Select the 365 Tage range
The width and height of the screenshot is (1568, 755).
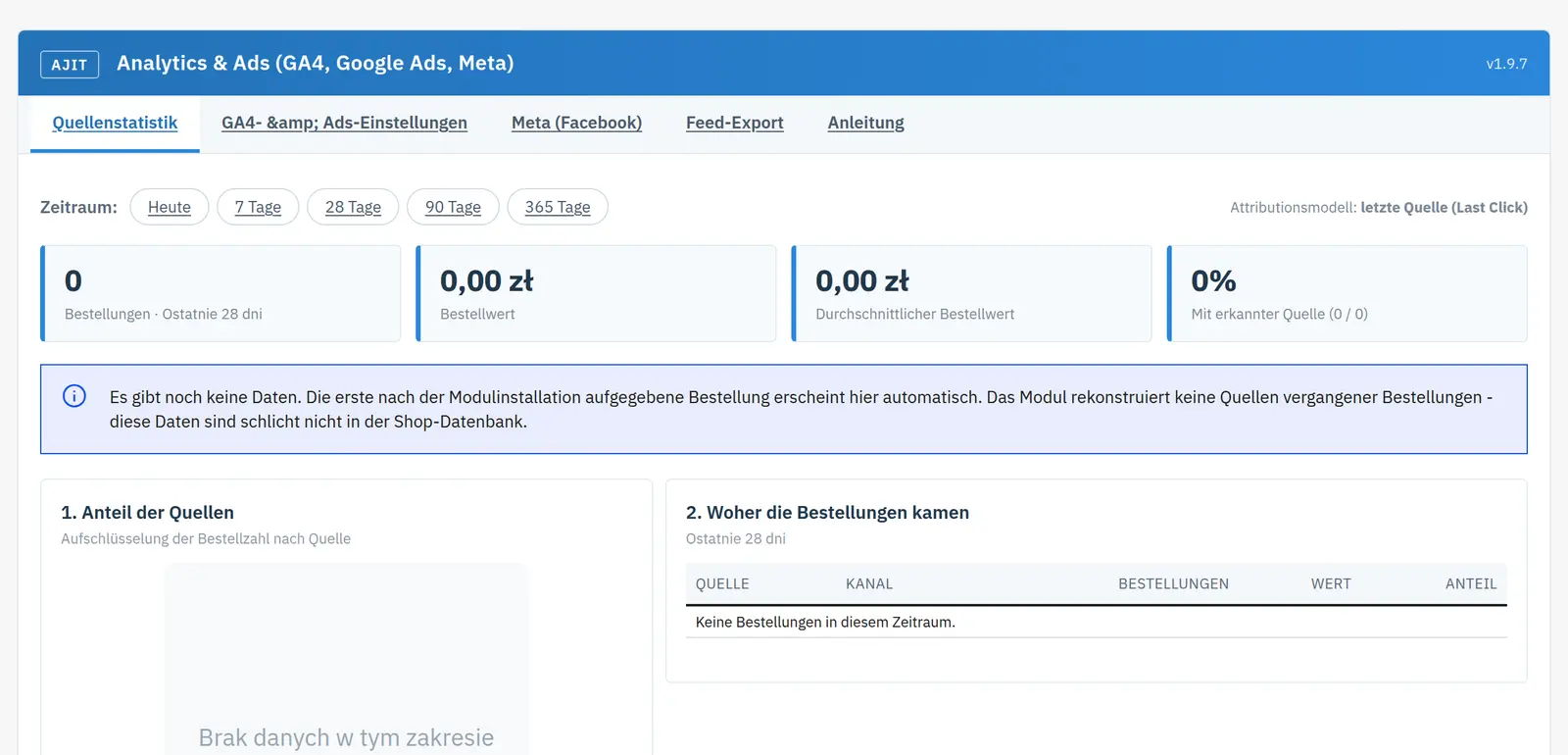tap(558, 207)
